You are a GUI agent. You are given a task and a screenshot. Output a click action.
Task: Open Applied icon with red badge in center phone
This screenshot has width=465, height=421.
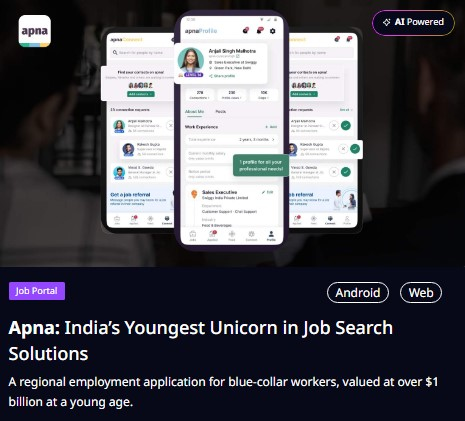coord(212,235)
